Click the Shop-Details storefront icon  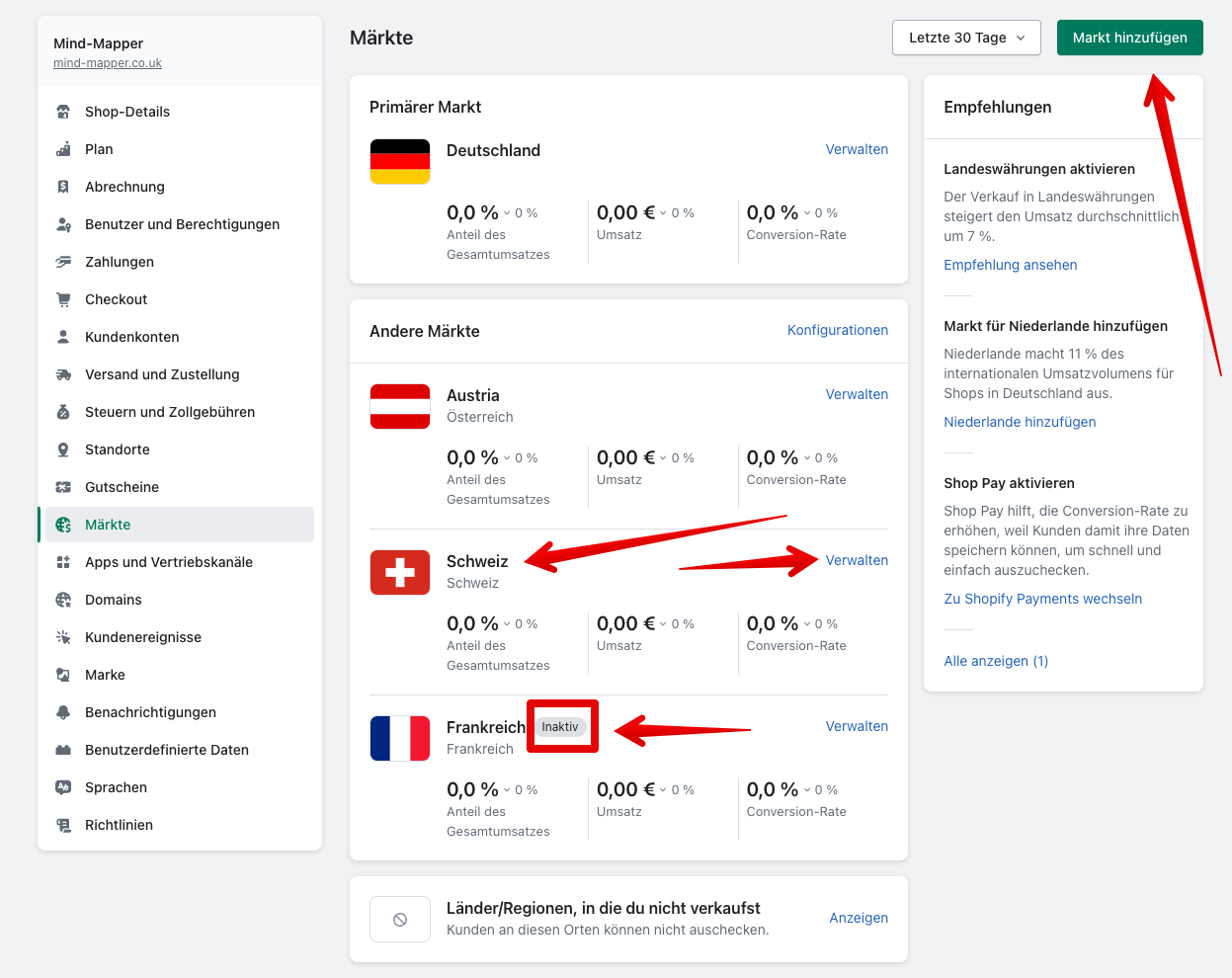[x=63, y=112]
